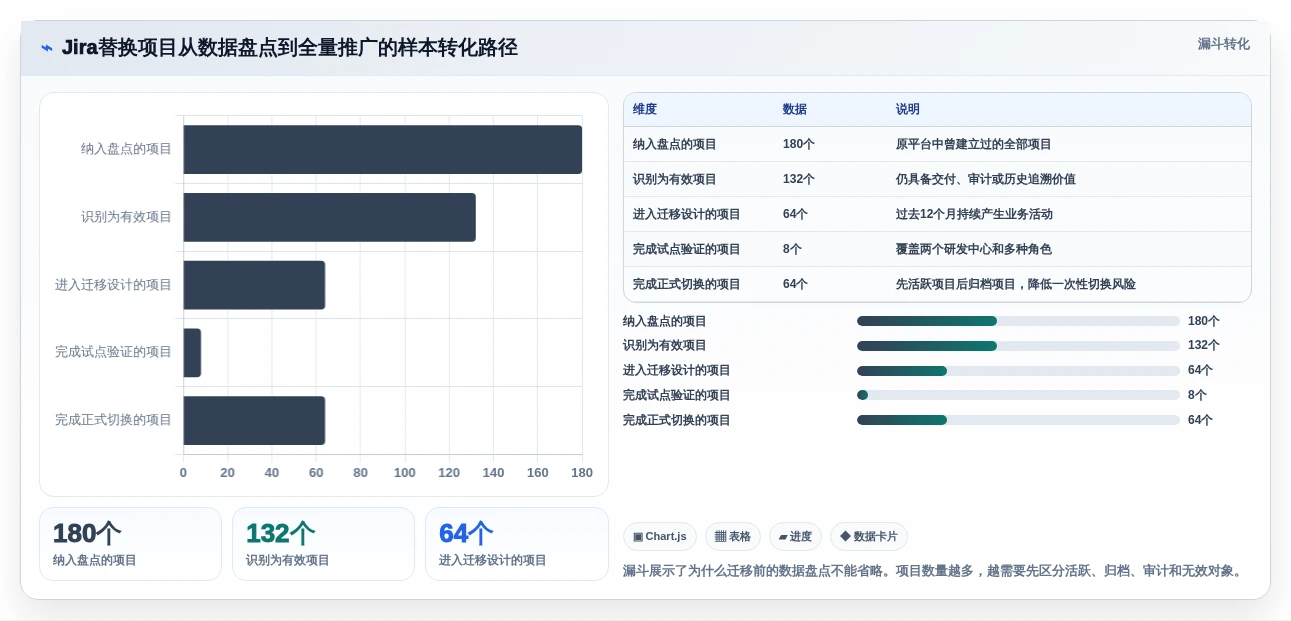Click the 漏斗转化 tag in header
The height and width of the screenshot is (621, 1291).
tap(1224, 44)
